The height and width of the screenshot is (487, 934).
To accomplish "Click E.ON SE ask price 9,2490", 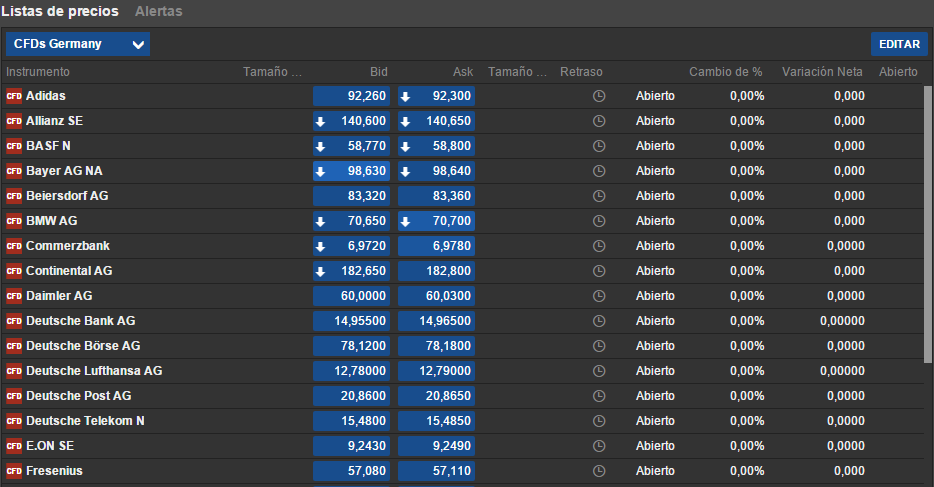I will 436,446.
